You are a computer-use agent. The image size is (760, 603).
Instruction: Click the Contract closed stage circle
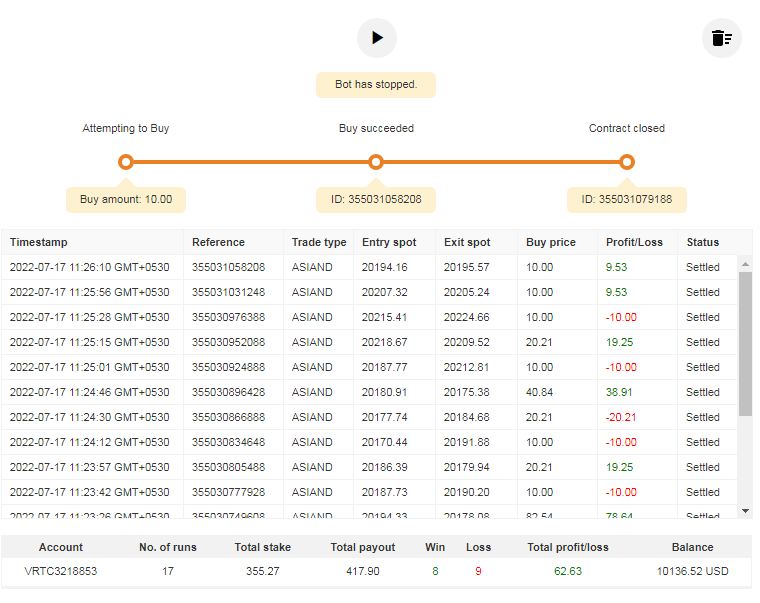[627, 162]
